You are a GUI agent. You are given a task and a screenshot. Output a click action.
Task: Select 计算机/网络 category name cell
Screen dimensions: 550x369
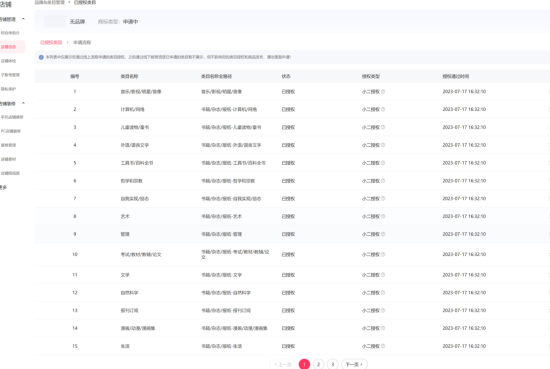click(133, 109)
